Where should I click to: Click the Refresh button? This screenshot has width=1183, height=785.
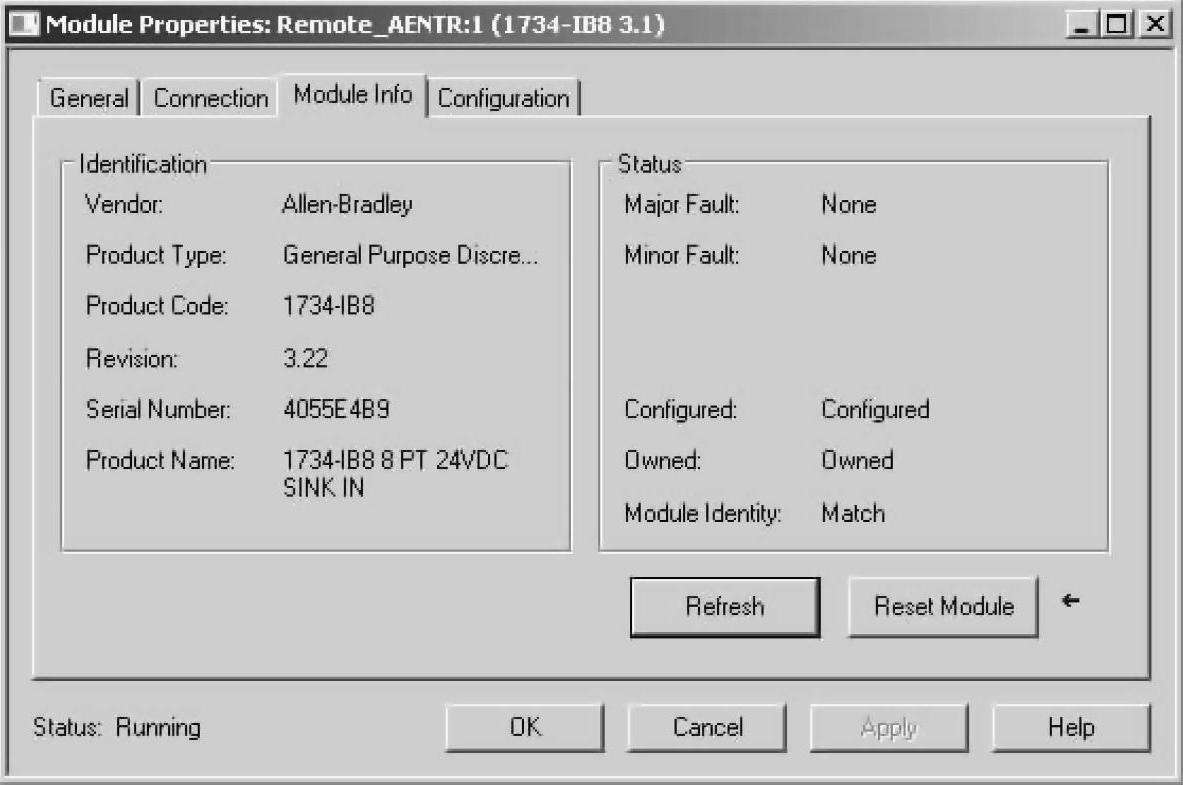[x=725, y=607]
